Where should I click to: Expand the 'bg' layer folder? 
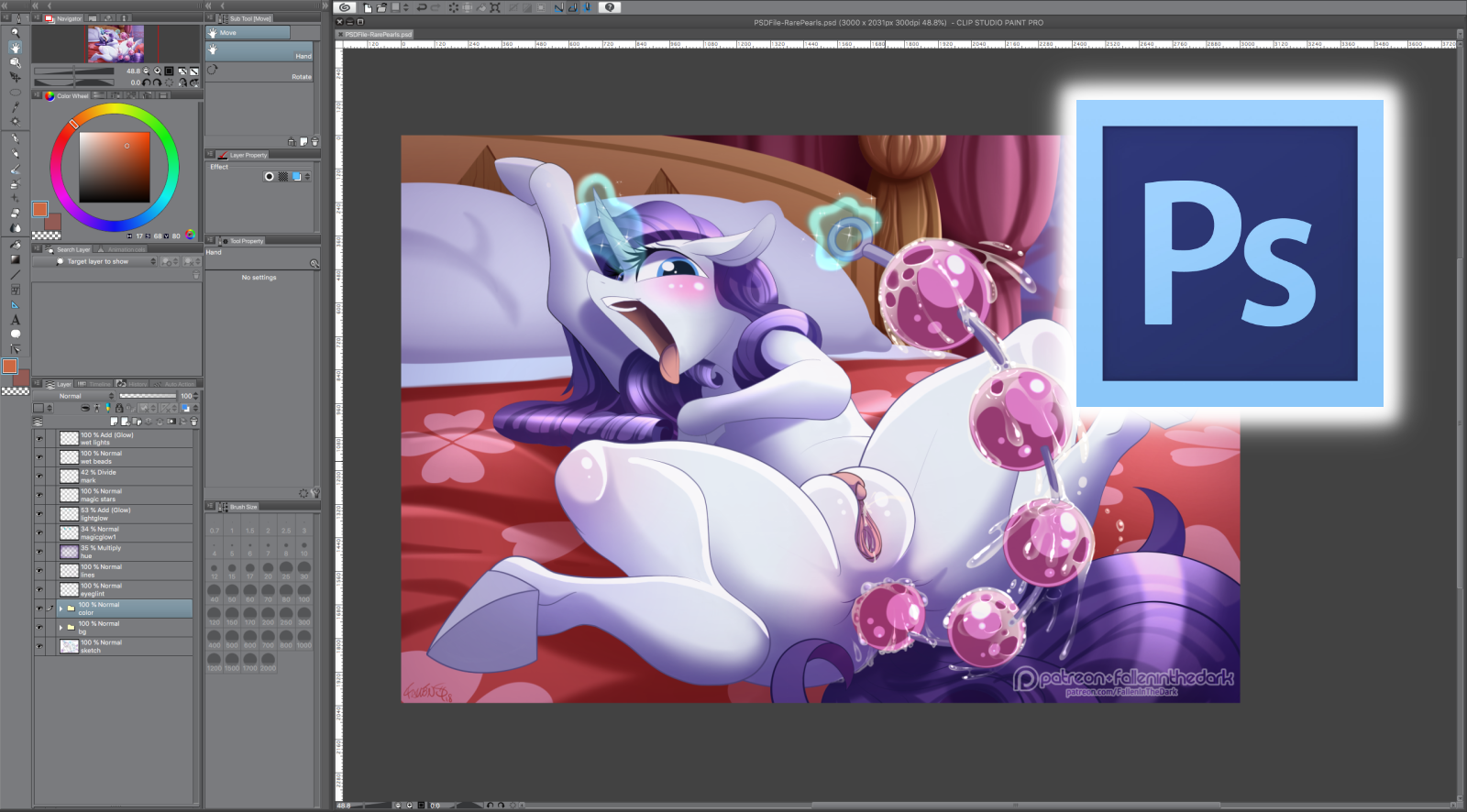pyautogui.click(x=61, y=628)
